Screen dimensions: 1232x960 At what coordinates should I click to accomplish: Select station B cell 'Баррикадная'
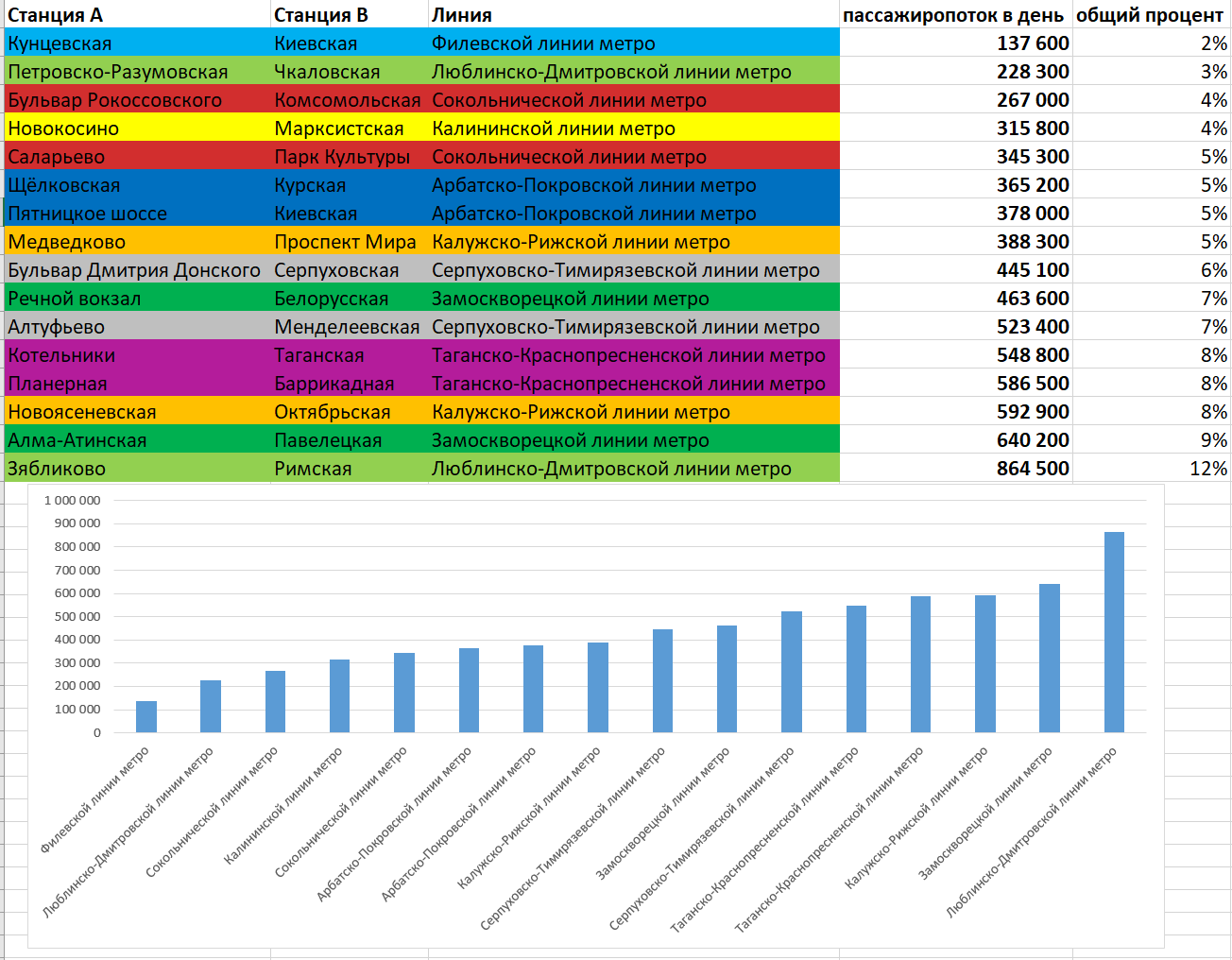(x=349, y=383)
